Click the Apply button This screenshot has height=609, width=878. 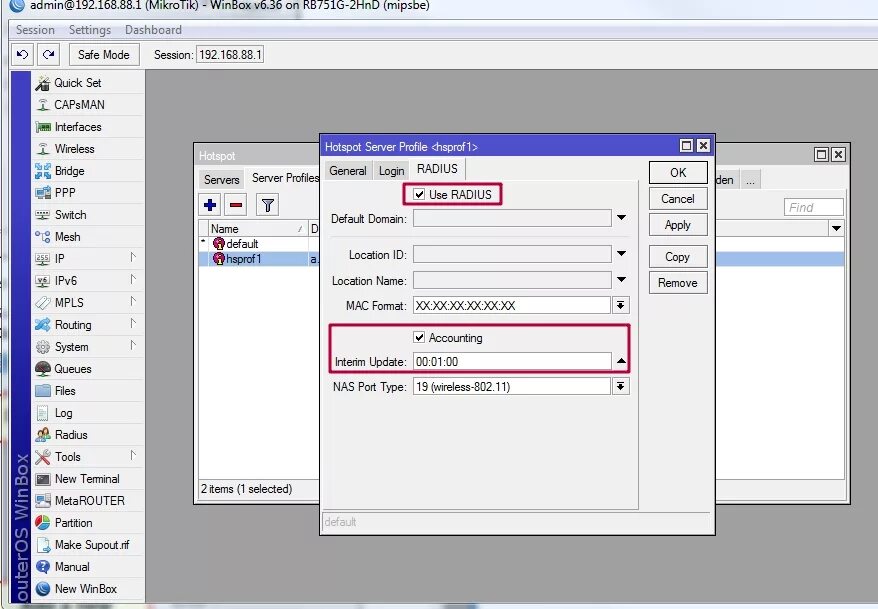(678, 225)
